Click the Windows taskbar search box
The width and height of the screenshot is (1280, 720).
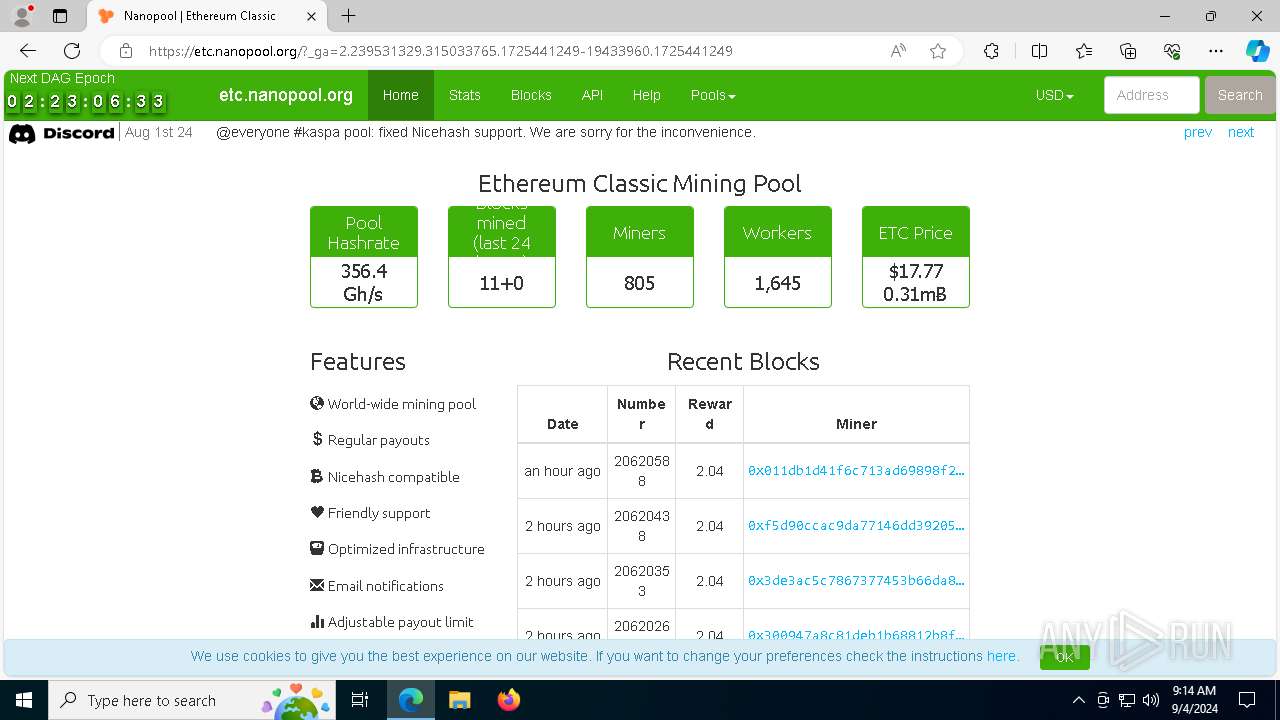193,700
